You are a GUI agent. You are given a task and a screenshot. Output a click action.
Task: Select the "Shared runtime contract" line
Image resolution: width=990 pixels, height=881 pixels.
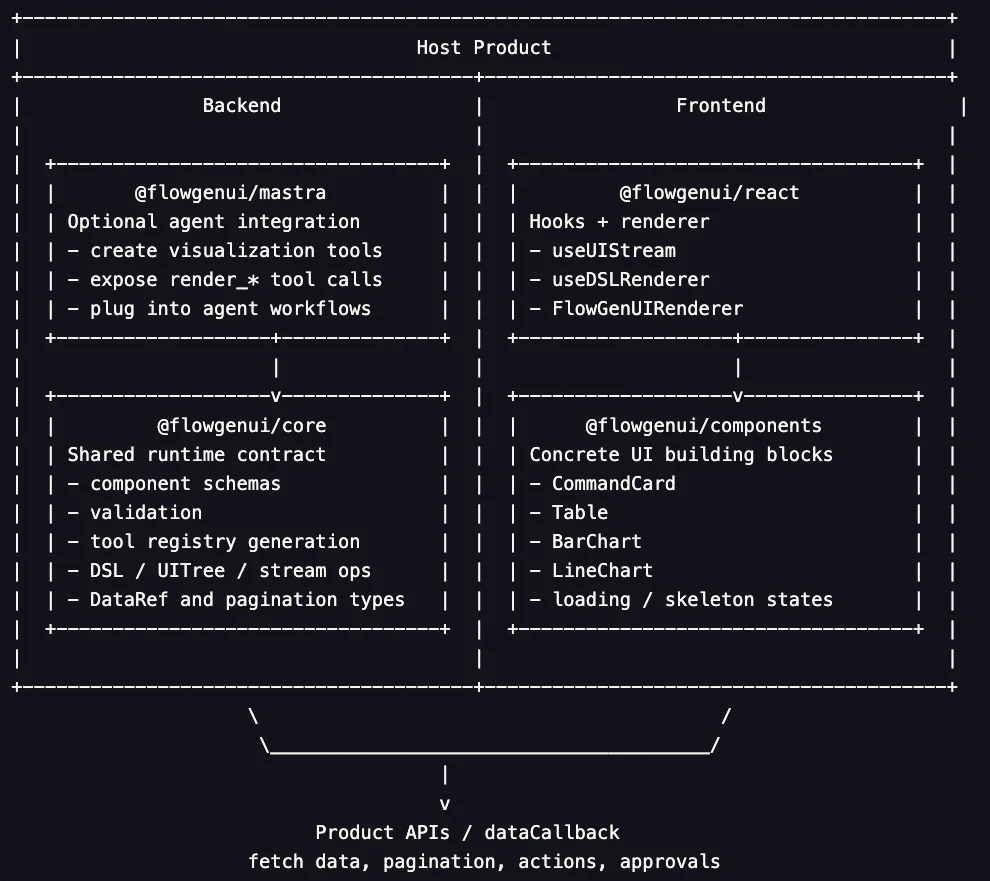[196, 454]
